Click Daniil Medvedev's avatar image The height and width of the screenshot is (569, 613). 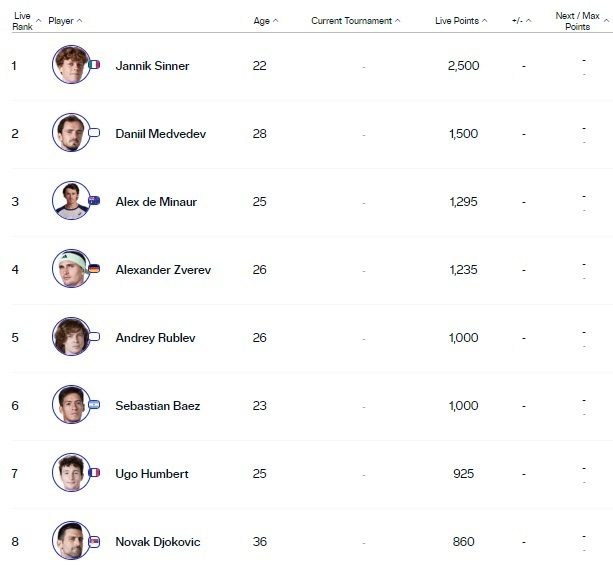click(x=70, y=133)
